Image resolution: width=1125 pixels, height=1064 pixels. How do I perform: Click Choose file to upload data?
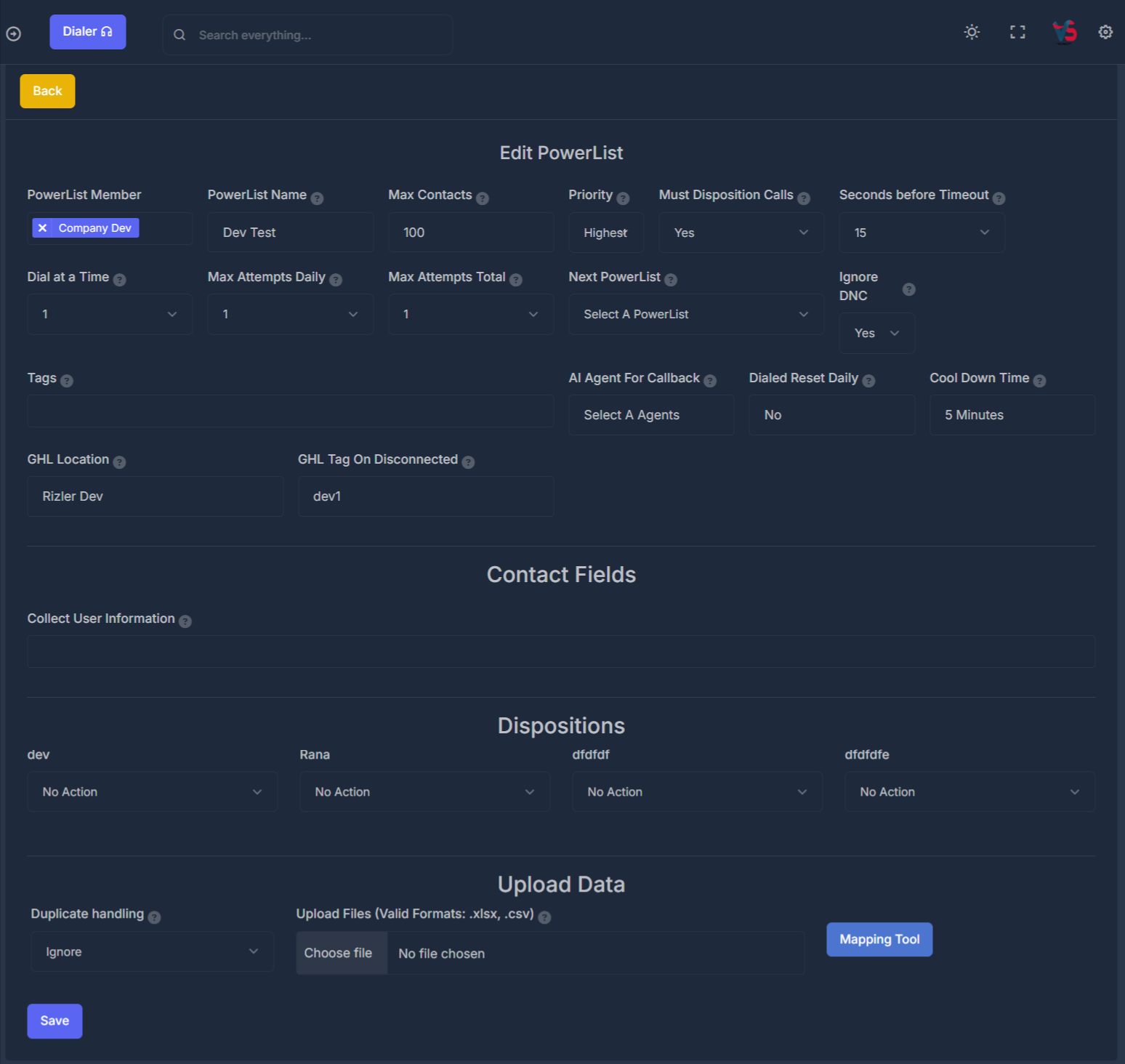click(x=341, y=953)
